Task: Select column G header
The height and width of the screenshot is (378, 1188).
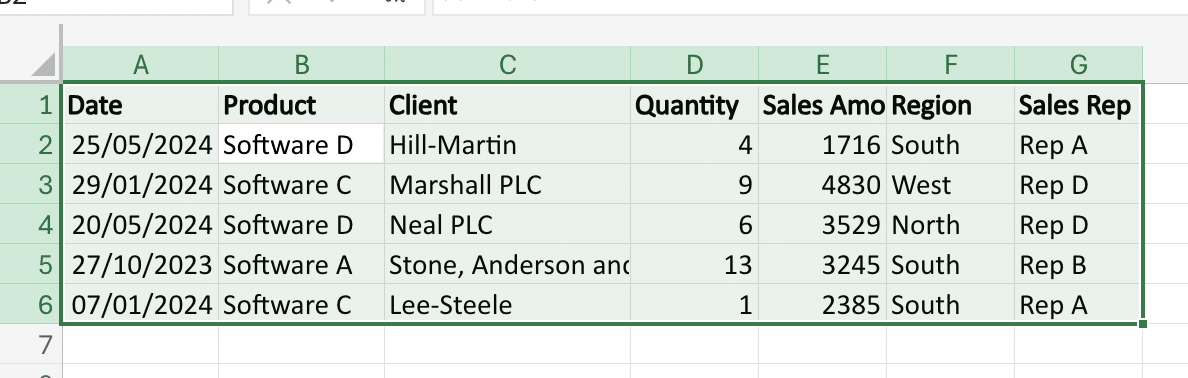Action: pos(1078,64)
